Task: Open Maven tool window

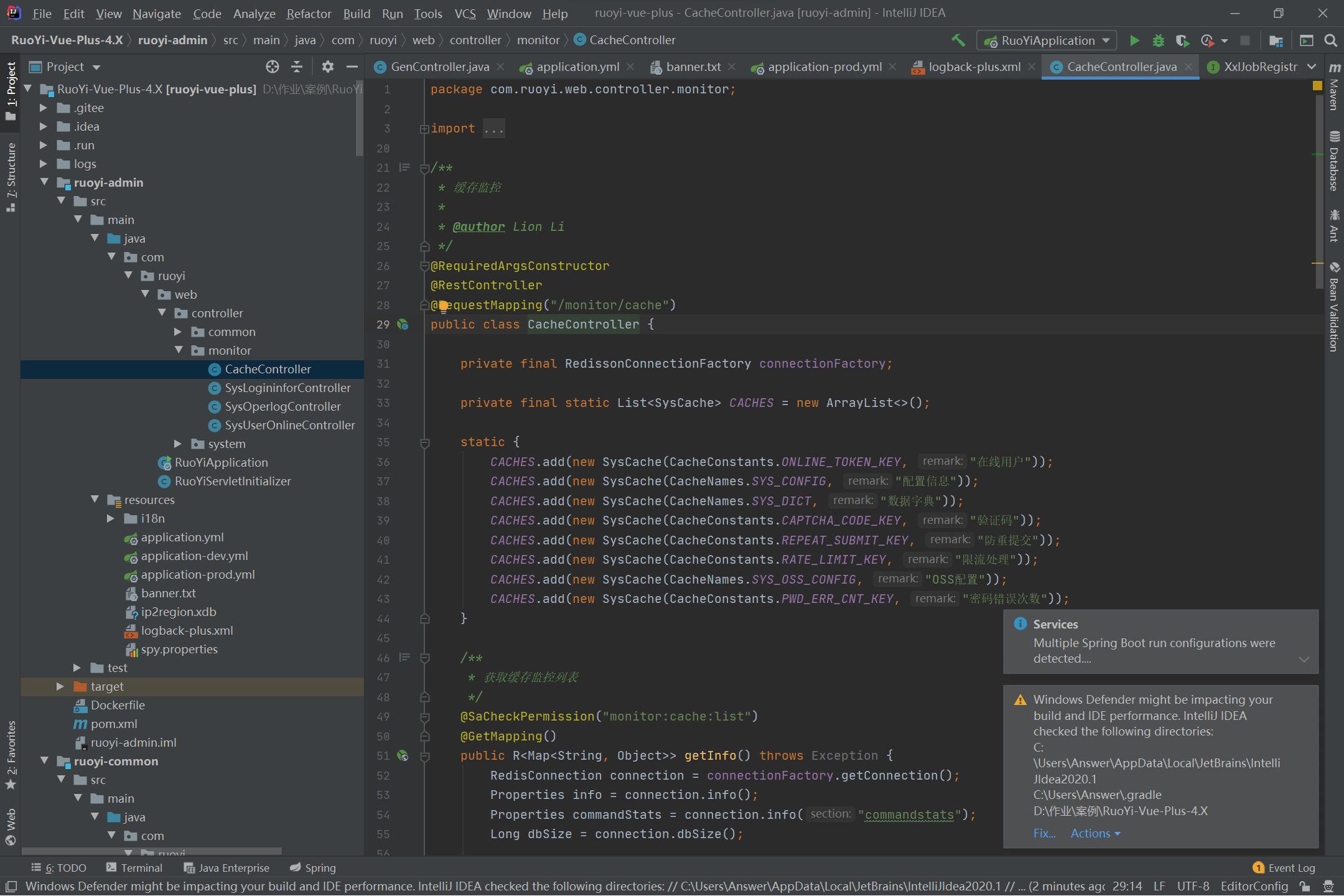Action: [1334, 86]
